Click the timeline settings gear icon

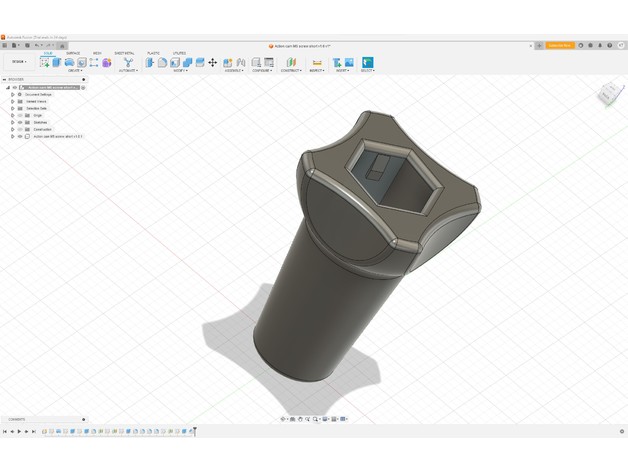point(622,431)
